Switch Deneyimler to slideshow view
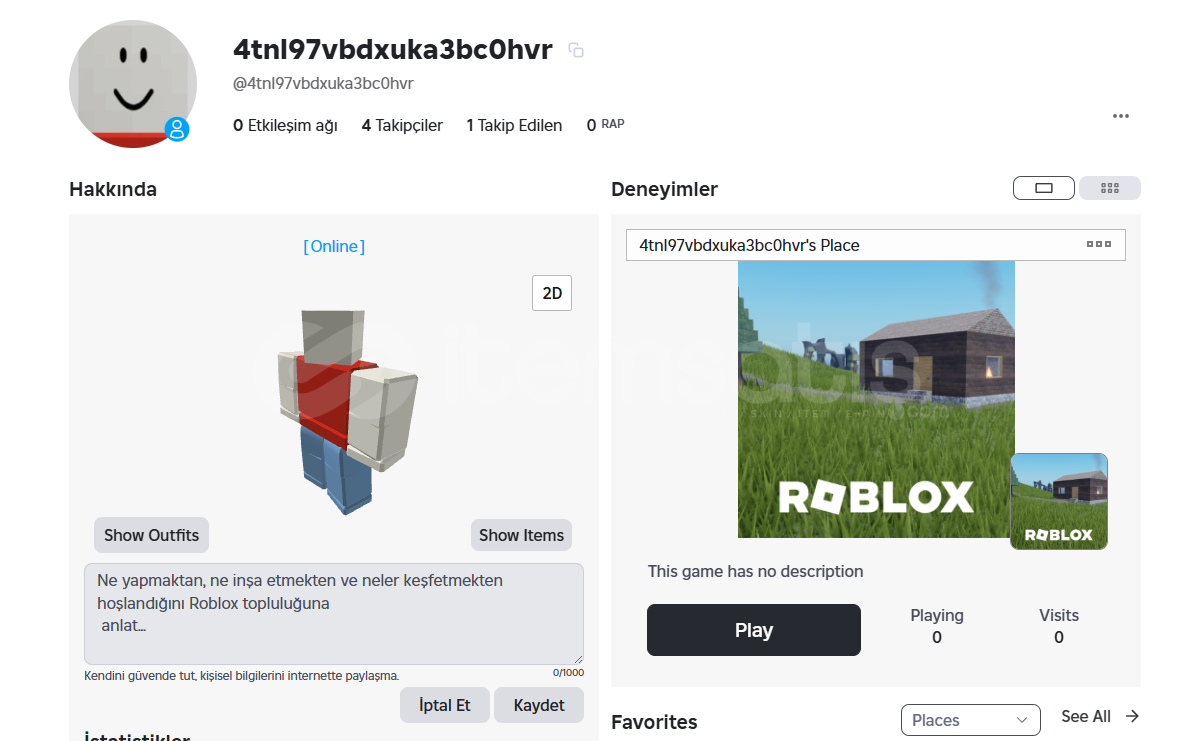This screenshot has height=741, width=1201. point(1044,188)
